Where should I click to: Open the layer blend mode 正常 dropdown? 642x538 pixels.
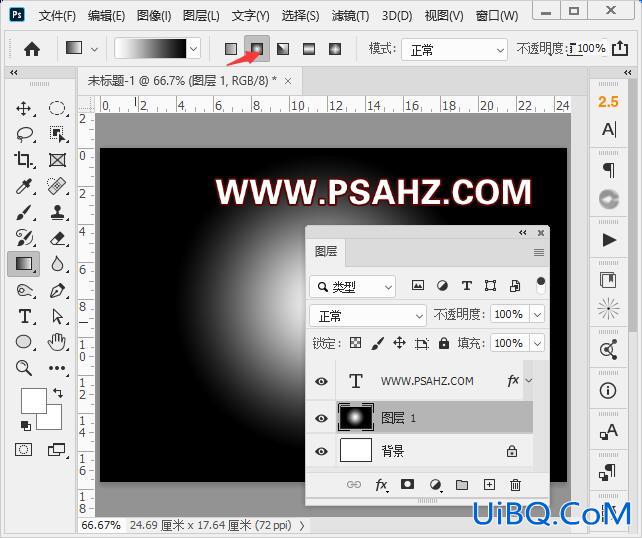point(368,316)
